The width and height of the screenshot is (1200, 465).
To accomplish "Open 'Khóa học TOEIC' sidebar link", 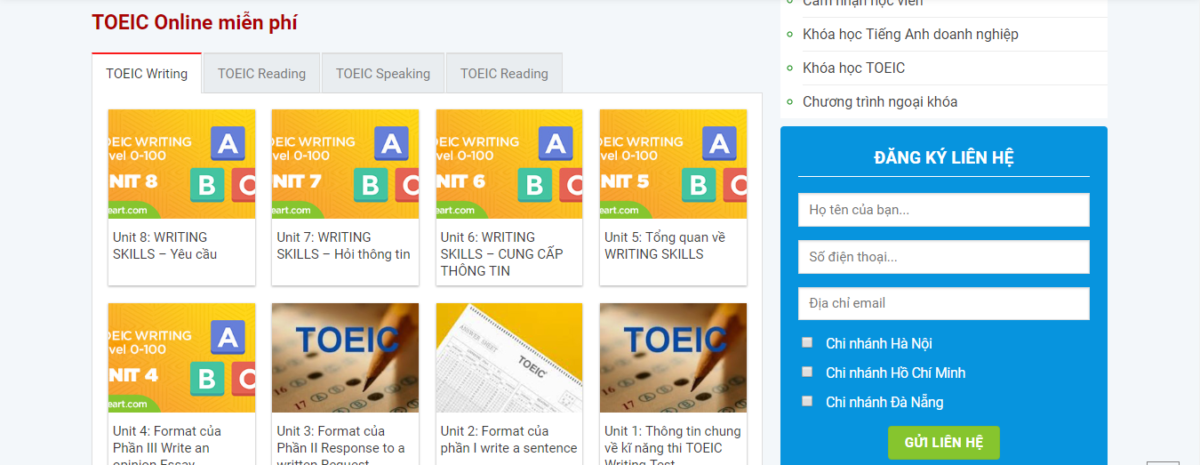I will click(853, 68).
